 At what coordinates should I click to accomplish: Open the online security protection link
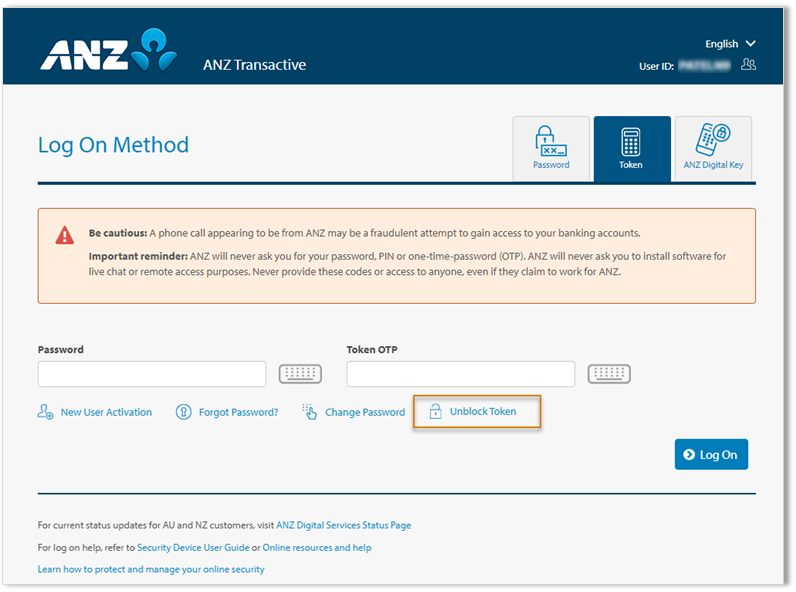point(151,569)
